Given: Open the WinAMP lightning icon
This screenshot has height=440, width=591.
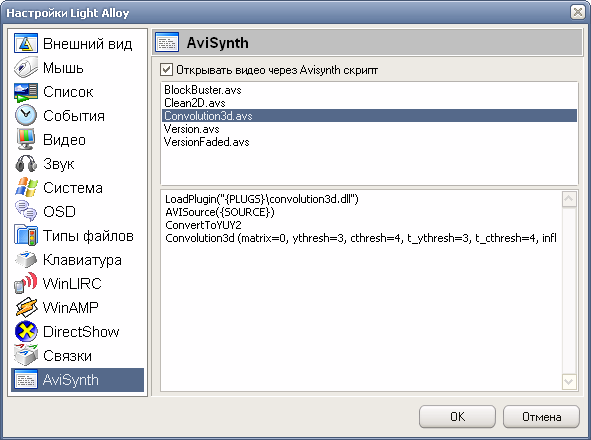Looking at the screenshot, I should tap(26, 308).
